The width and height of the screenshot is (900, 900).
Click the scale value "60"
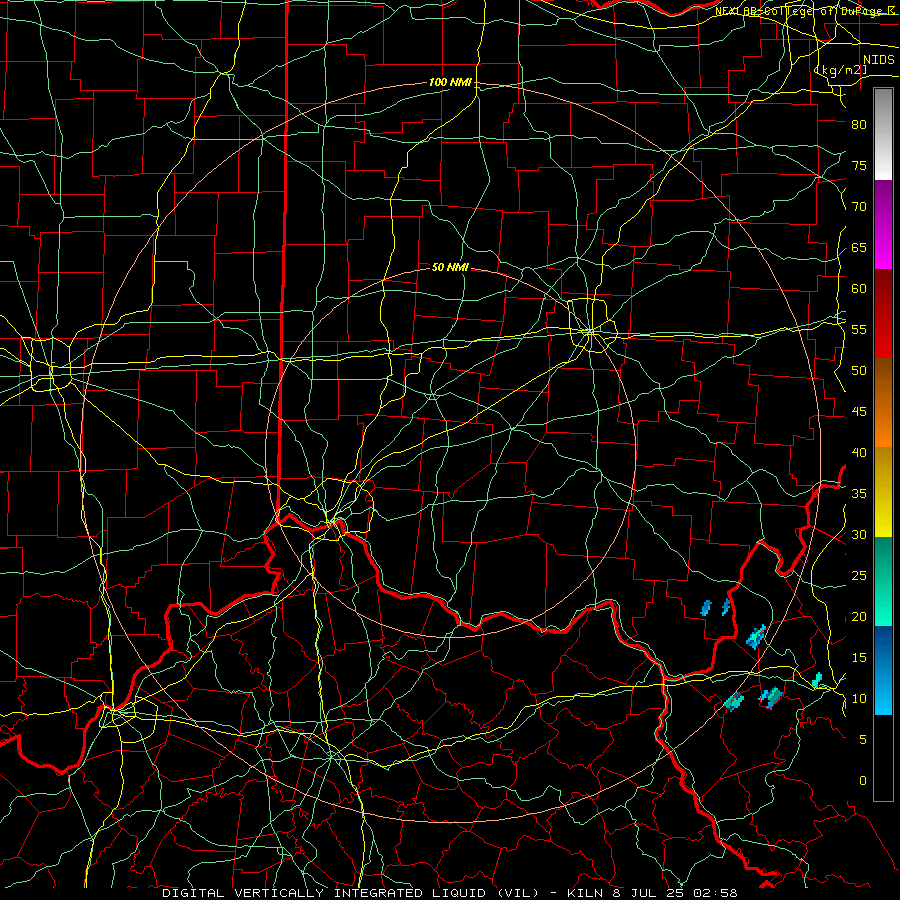click(x=859, y=289)
